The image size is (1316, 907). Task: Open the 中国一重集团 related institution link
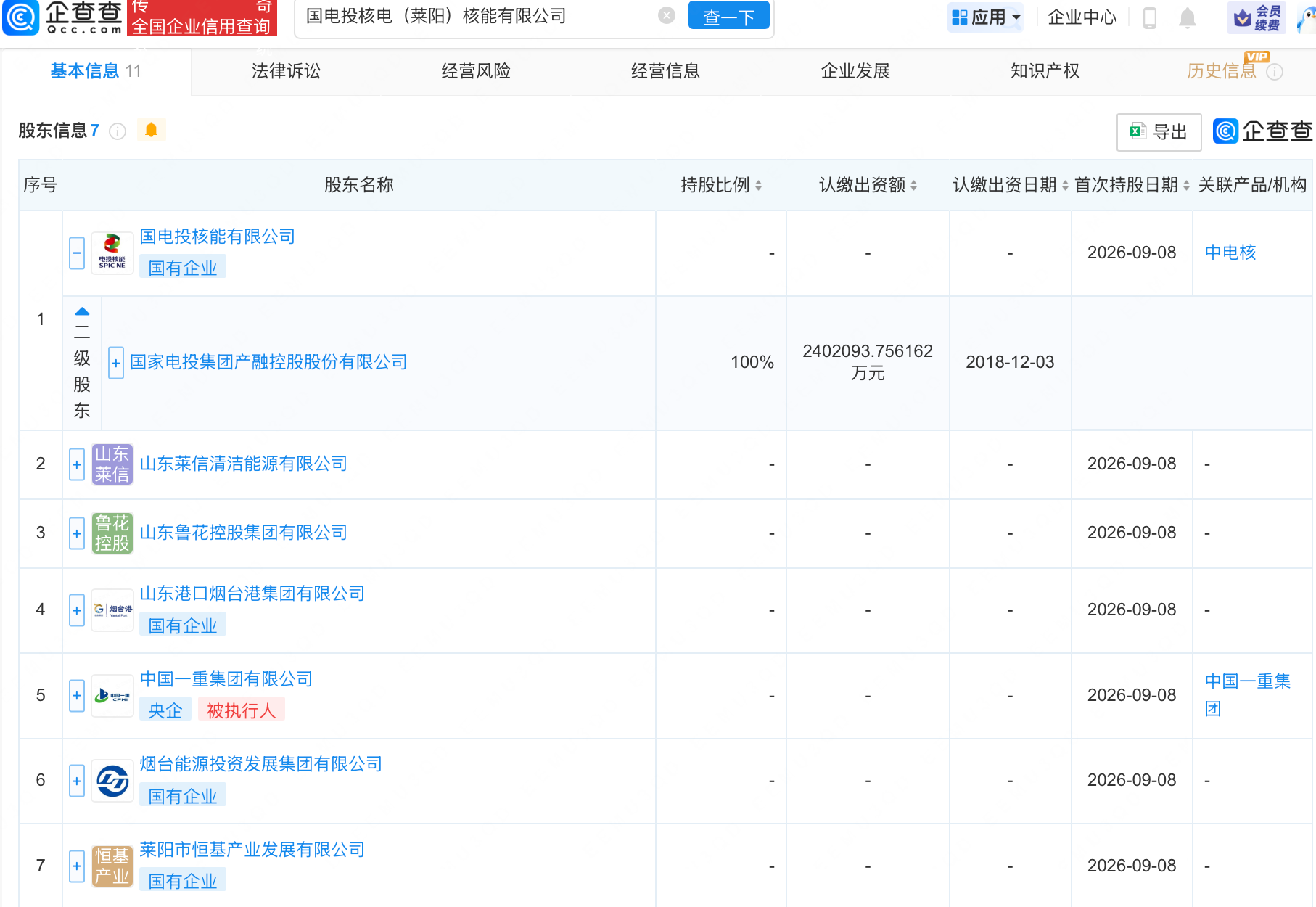1248,694
